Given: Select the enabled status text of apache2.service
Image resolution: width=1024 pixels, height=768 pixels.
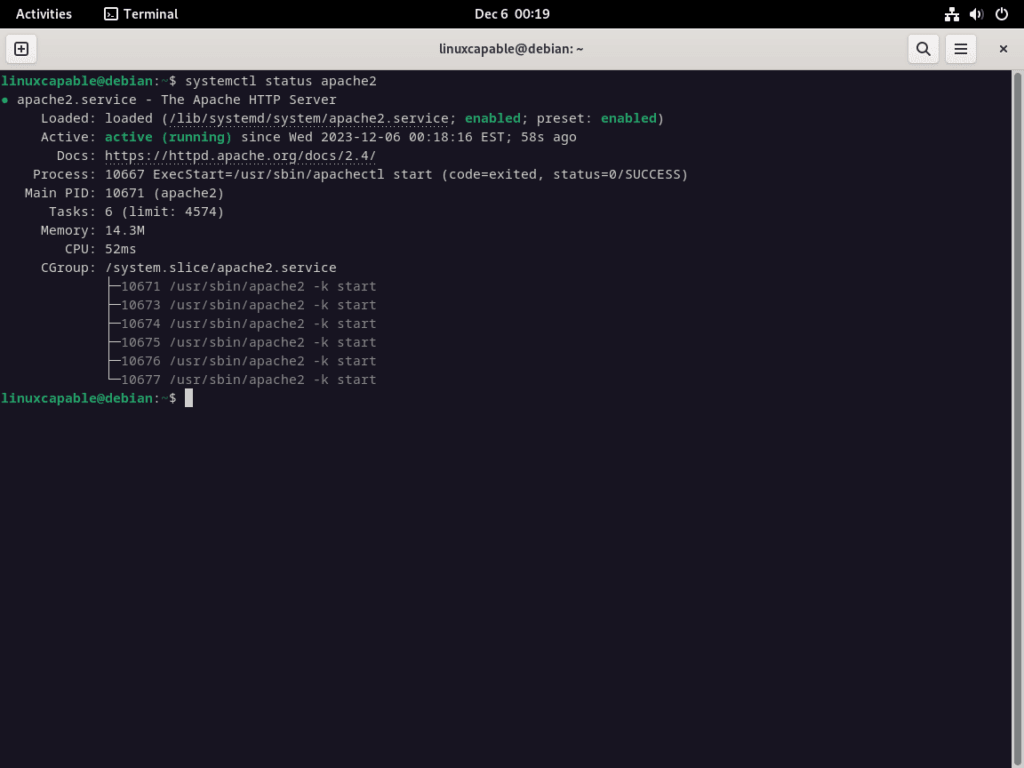Looking at the screenshot, I should tap(492, 118).
